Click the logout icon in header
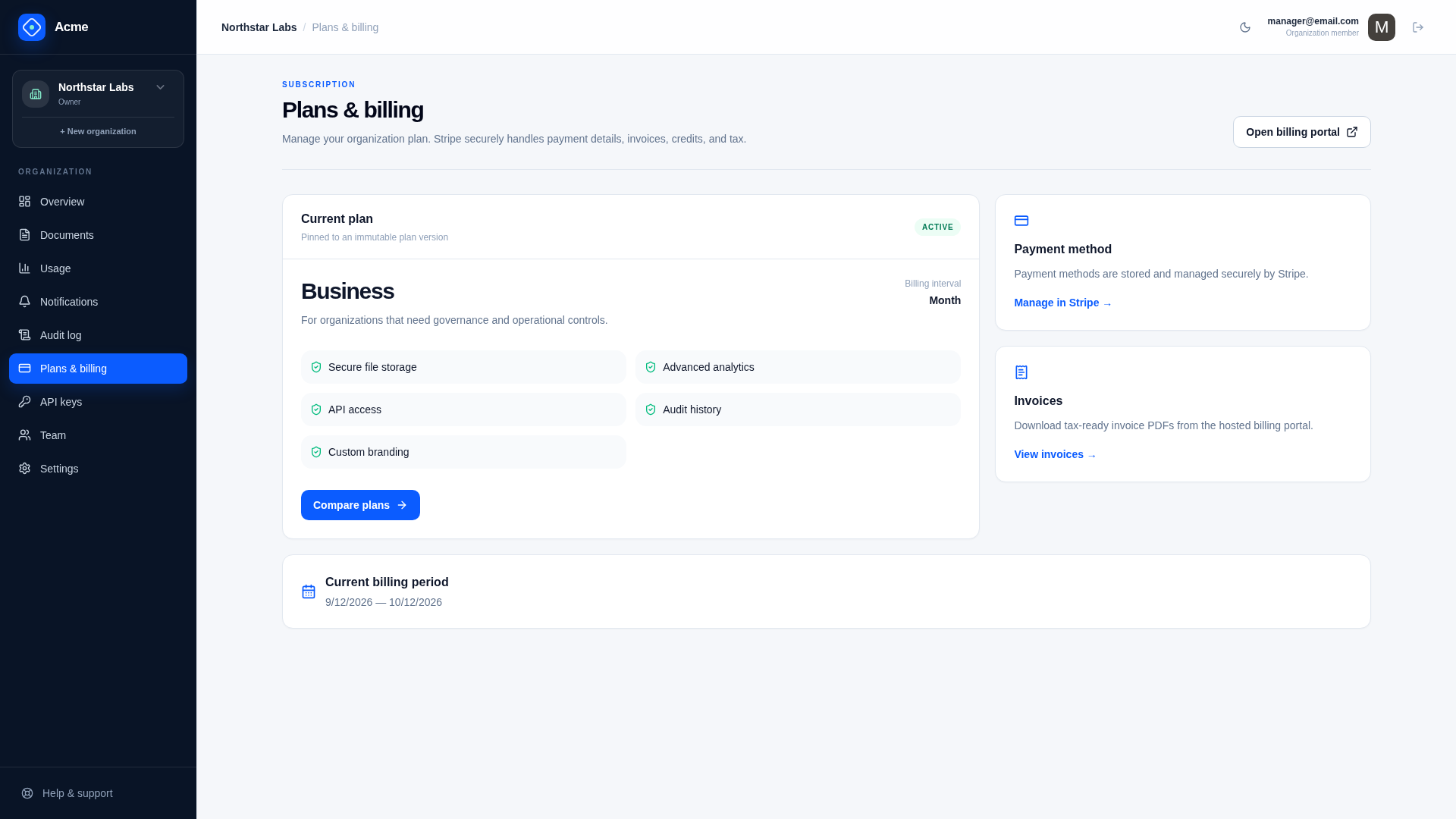Viewport: 1456px width, 819px height. point(1418,27)
